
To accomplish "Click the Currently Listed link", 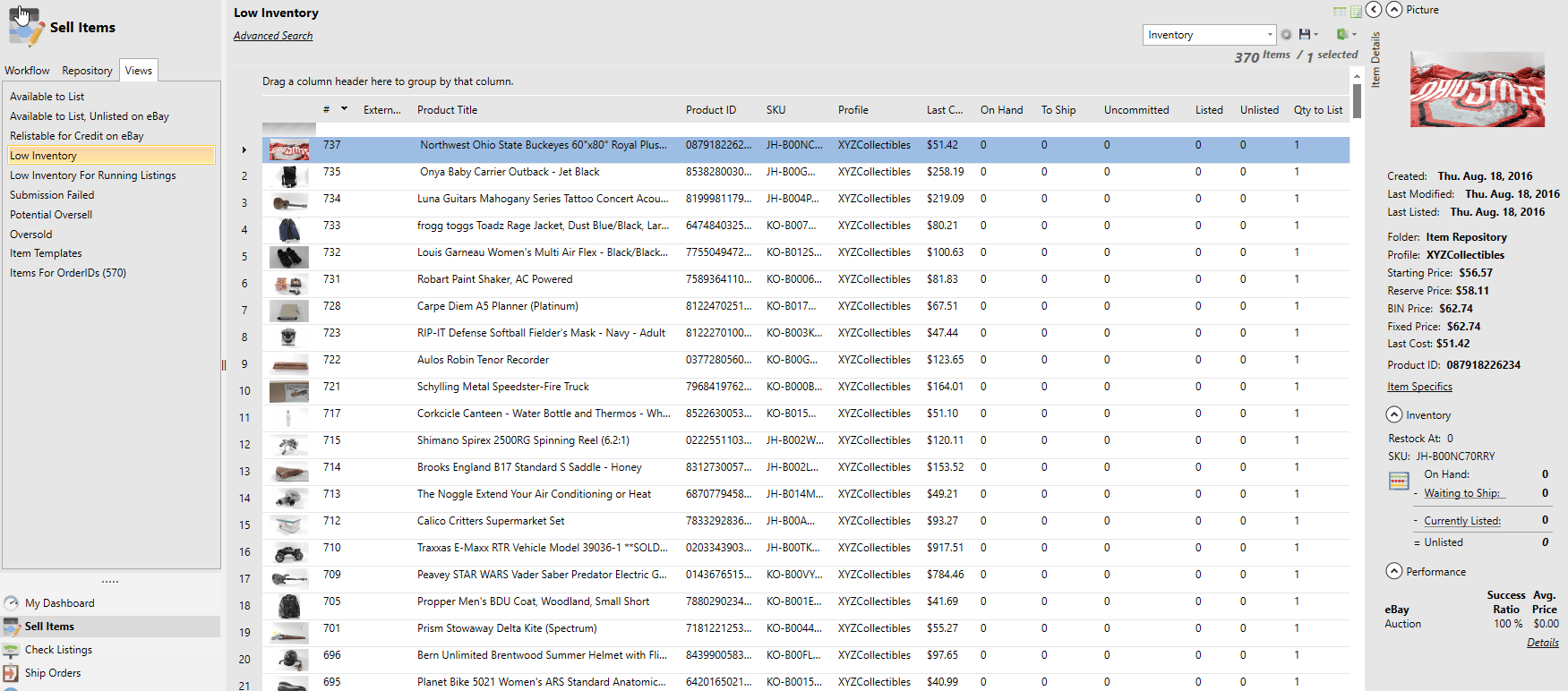I will 1462,521.
